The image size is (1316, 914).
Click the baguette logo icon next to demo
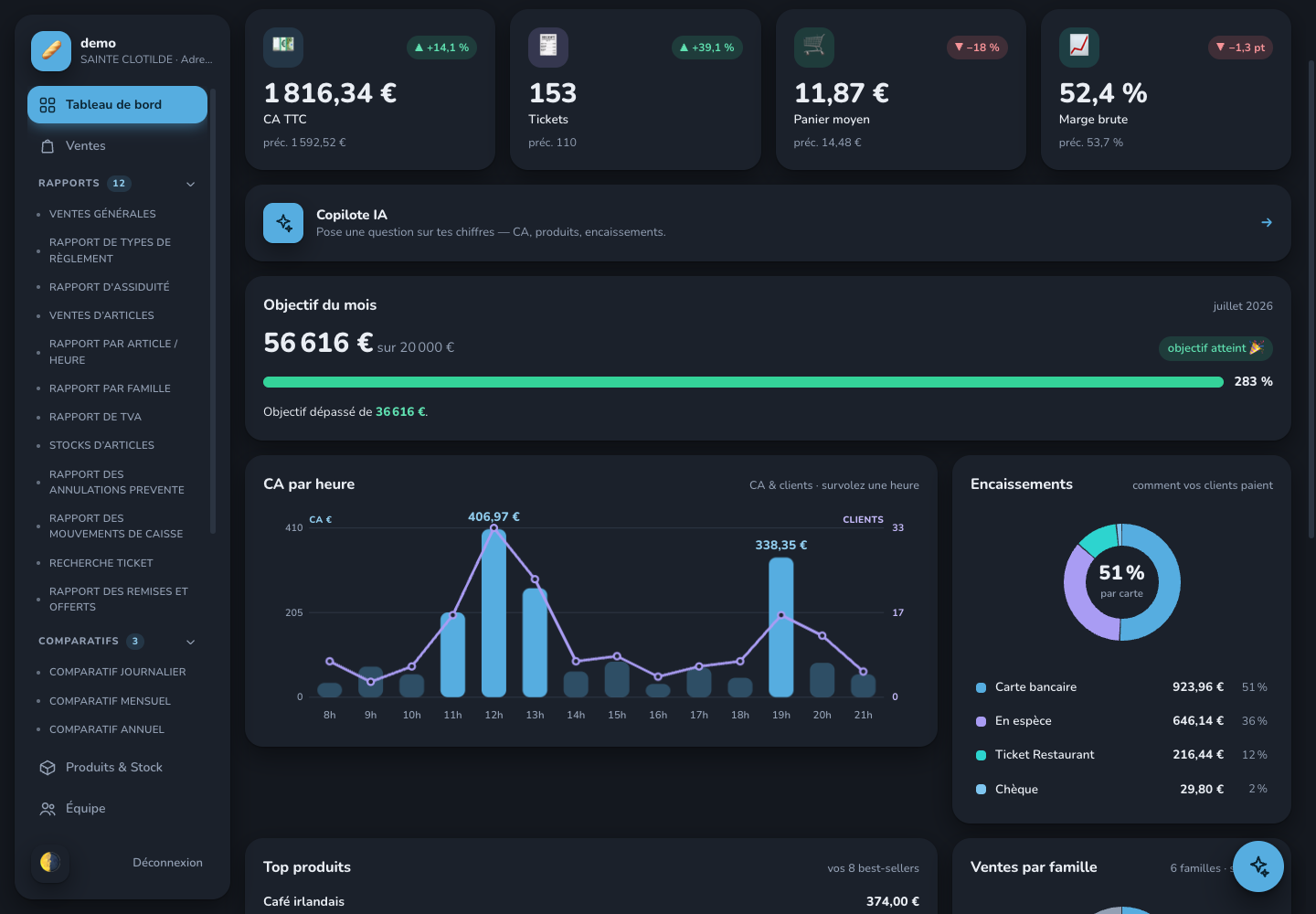coord(51,51)
